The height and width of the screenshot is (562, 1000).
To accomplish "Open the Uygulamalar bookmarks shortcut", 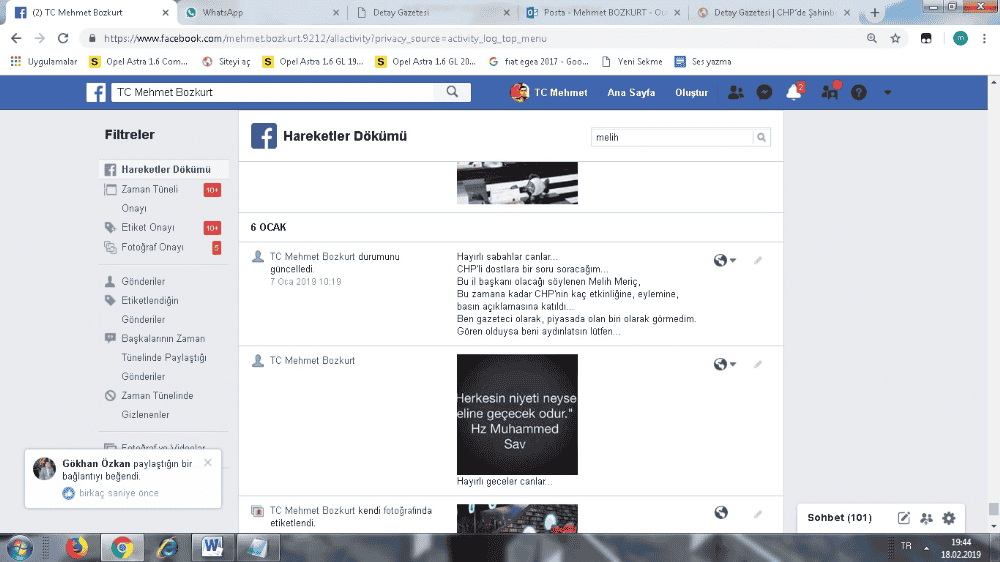I will pyautogui.click(x=44, y=62).
